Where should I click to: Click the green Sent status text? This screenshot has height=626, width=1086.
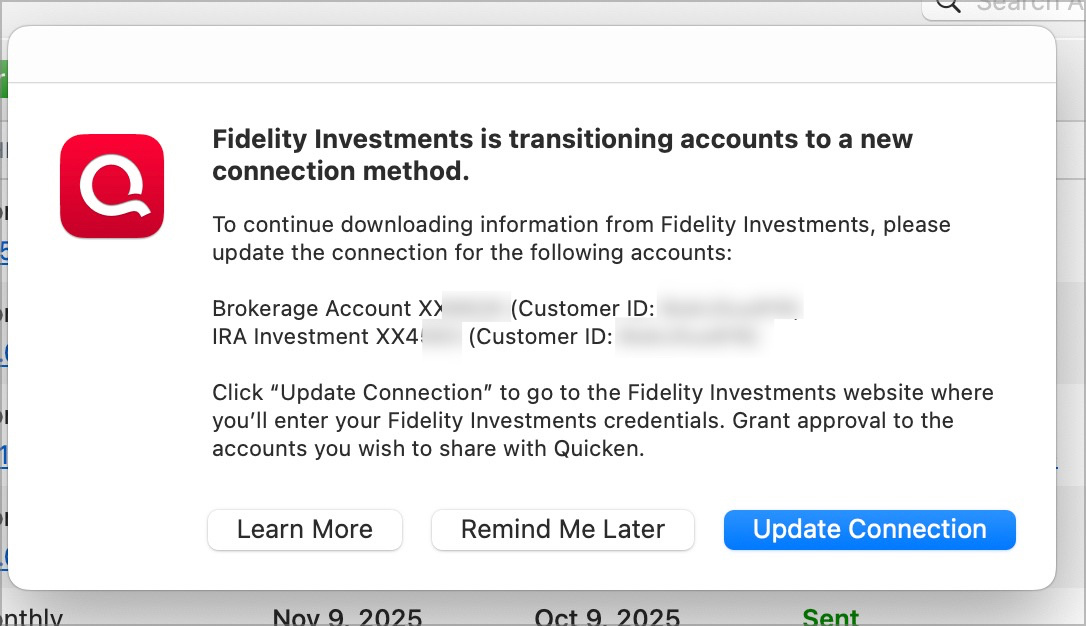click(830, 617)
